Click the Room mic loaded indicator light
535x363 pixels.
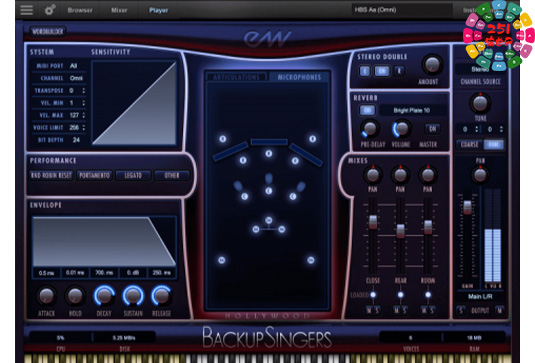(428, 294)
